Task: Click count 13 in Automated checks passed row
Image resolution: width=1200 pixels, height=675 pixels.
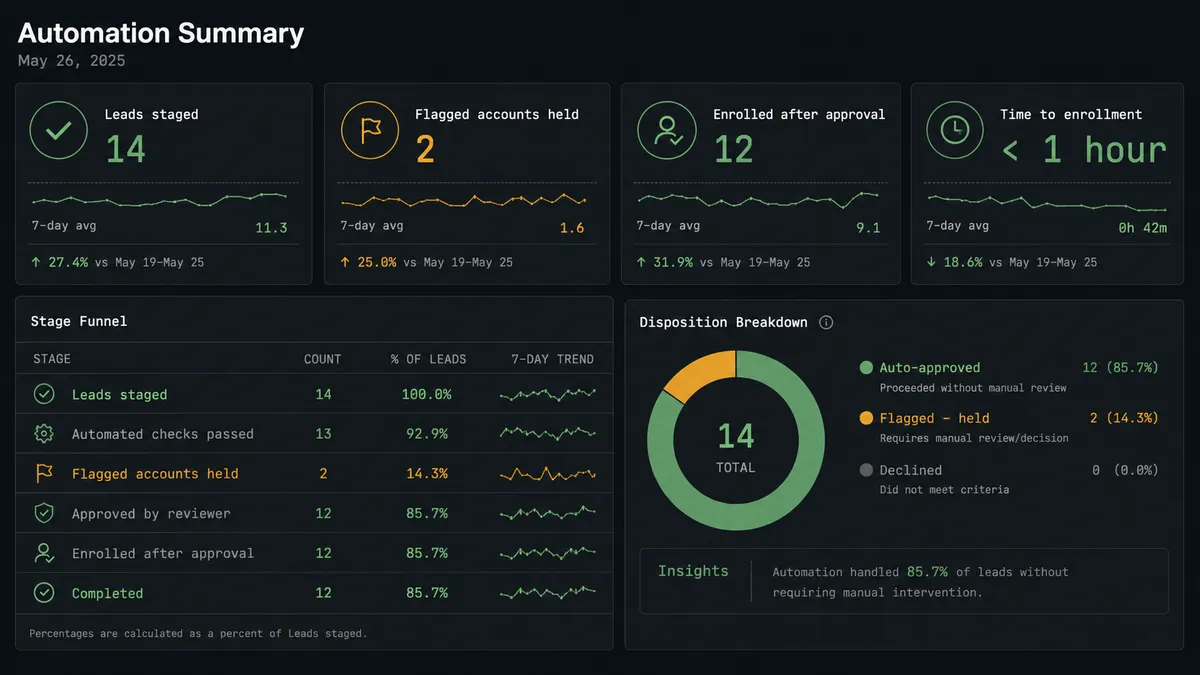Action: click(x=323, y=434)
